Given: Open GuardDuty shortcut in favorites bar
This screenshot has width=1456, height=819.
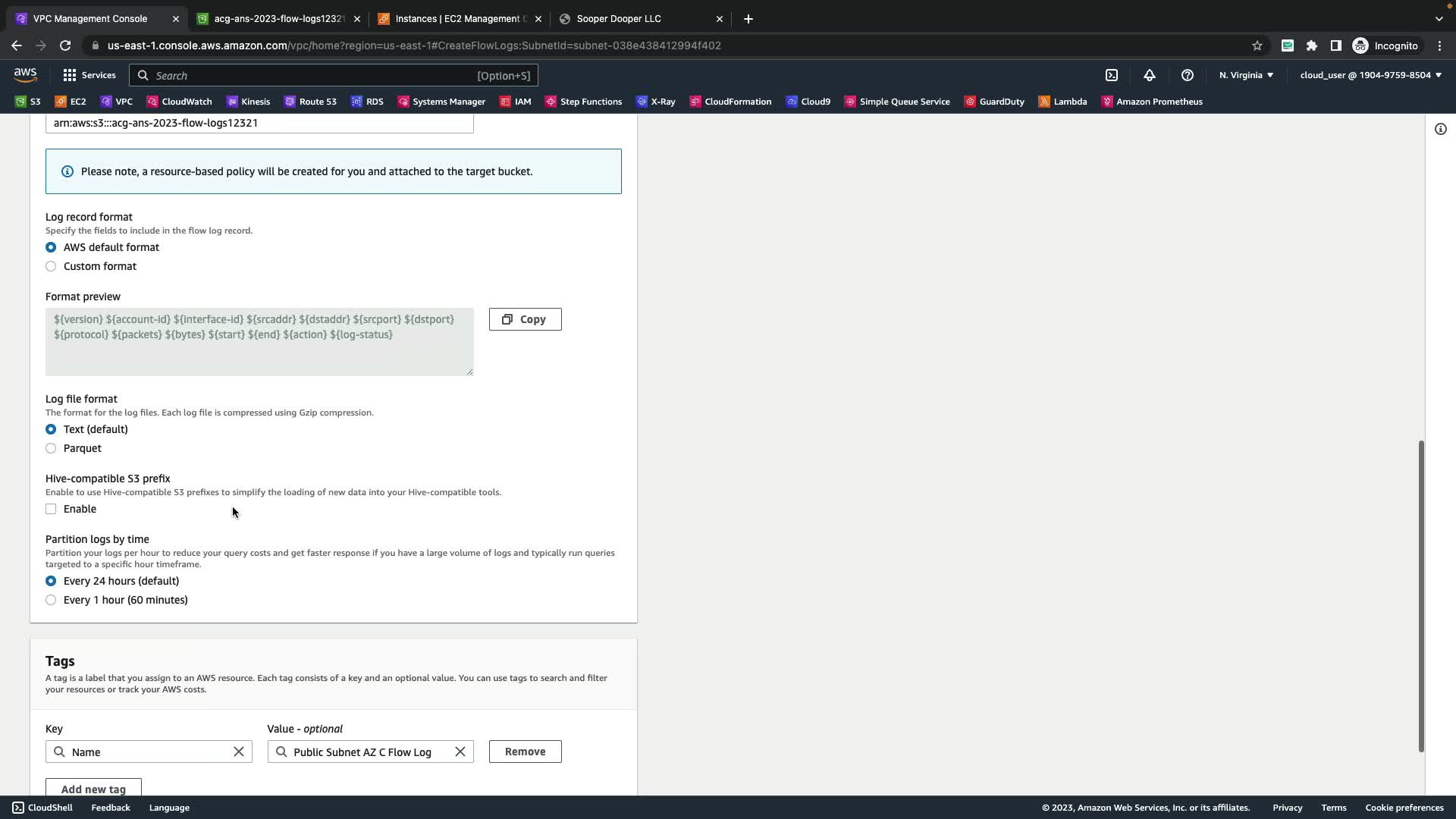Looking at the screenshot, I should 993,102.
